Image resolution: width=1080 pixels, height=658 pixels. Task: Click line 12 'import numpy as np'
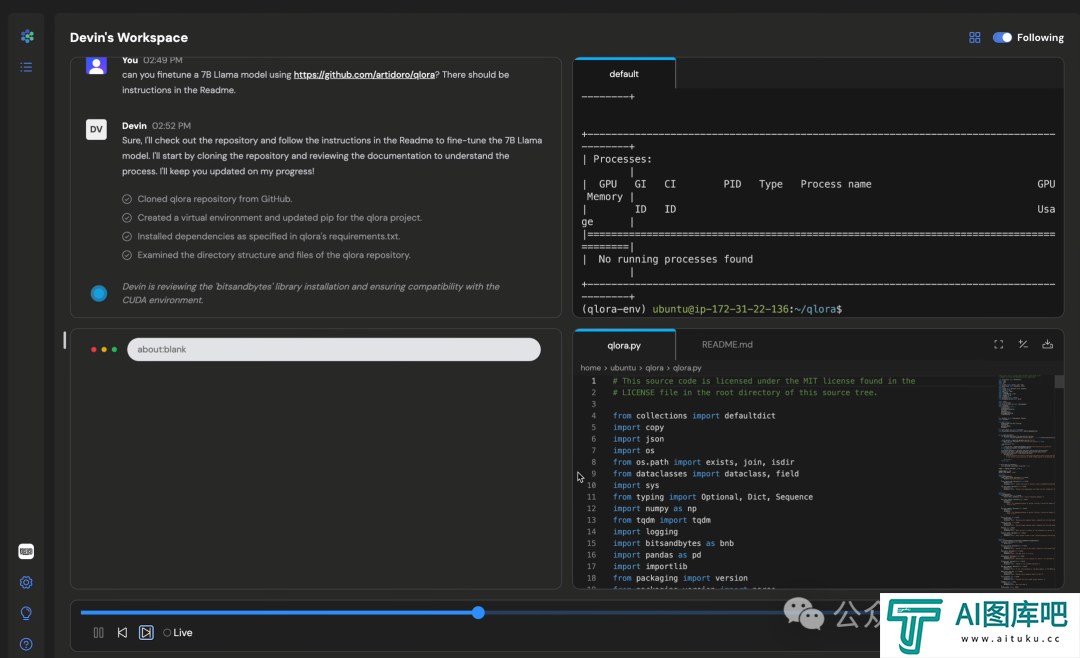coord(654,508)
